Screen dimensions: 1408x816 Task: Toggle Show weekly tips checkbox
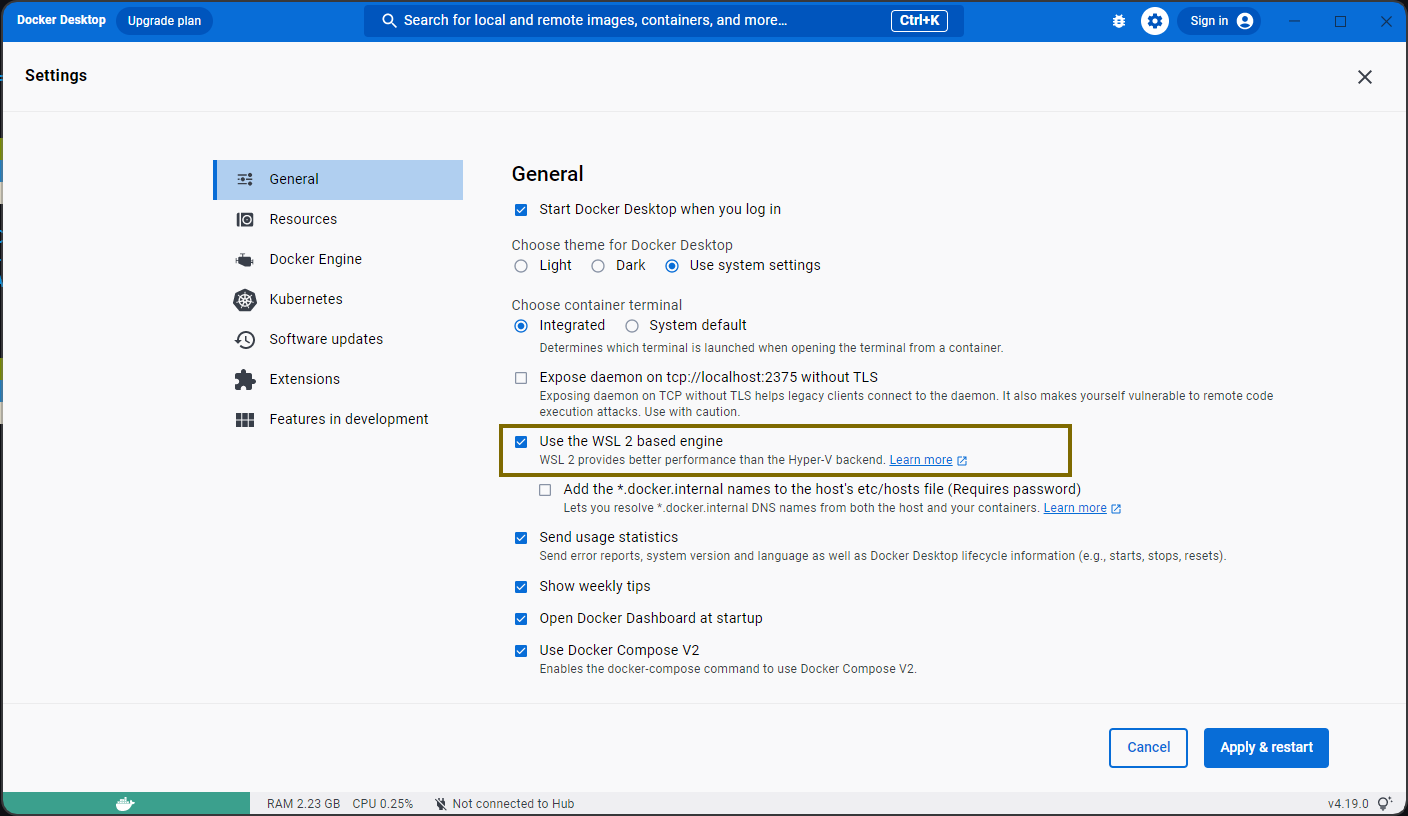coord(521,587)
